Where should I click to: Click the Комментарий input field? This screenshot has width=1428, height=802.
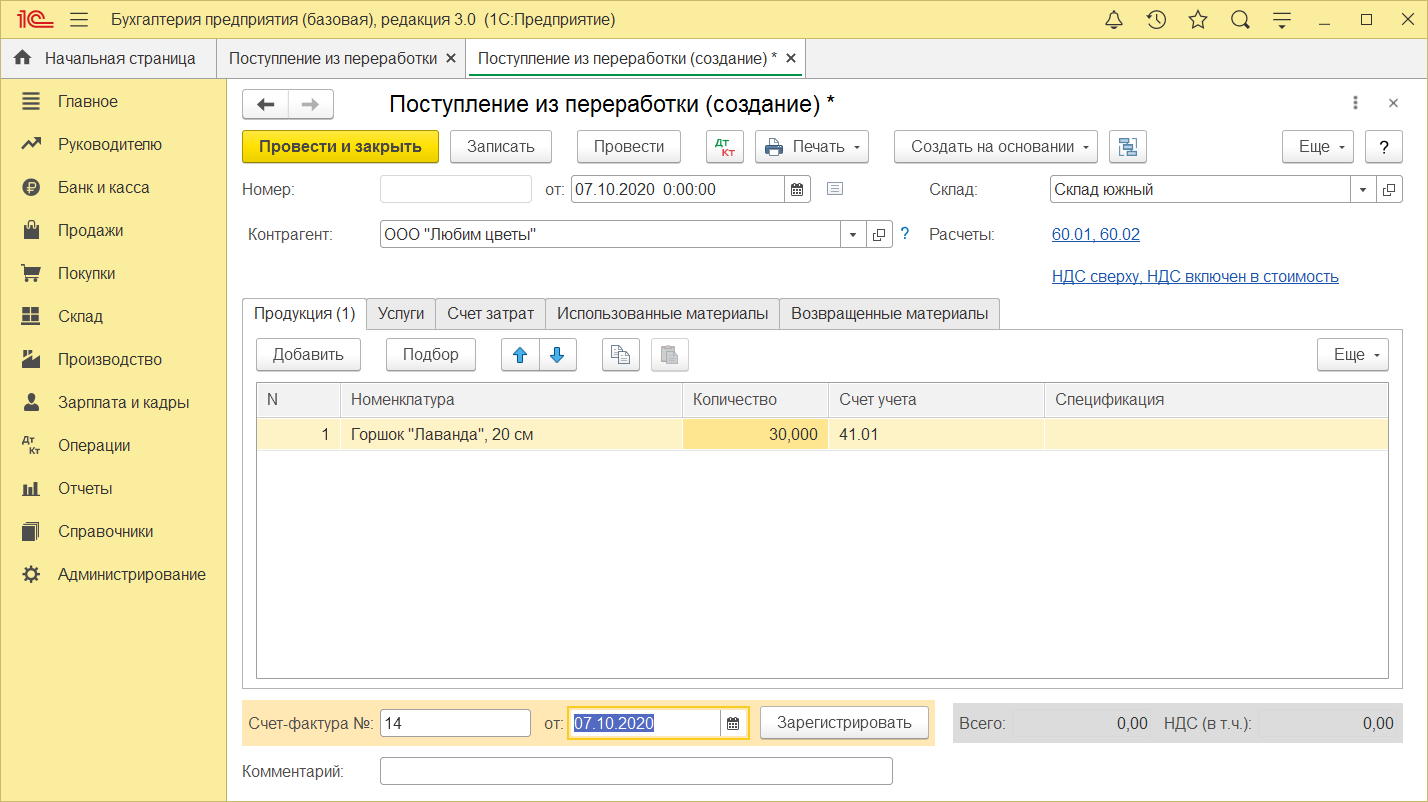click(636, 772)
